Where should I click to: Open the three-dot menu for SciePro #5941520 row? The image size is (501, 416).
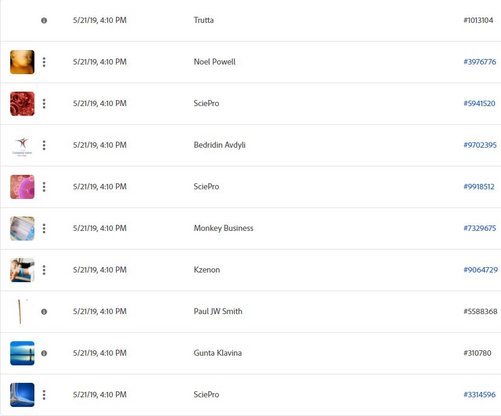(x=44, y=104)
